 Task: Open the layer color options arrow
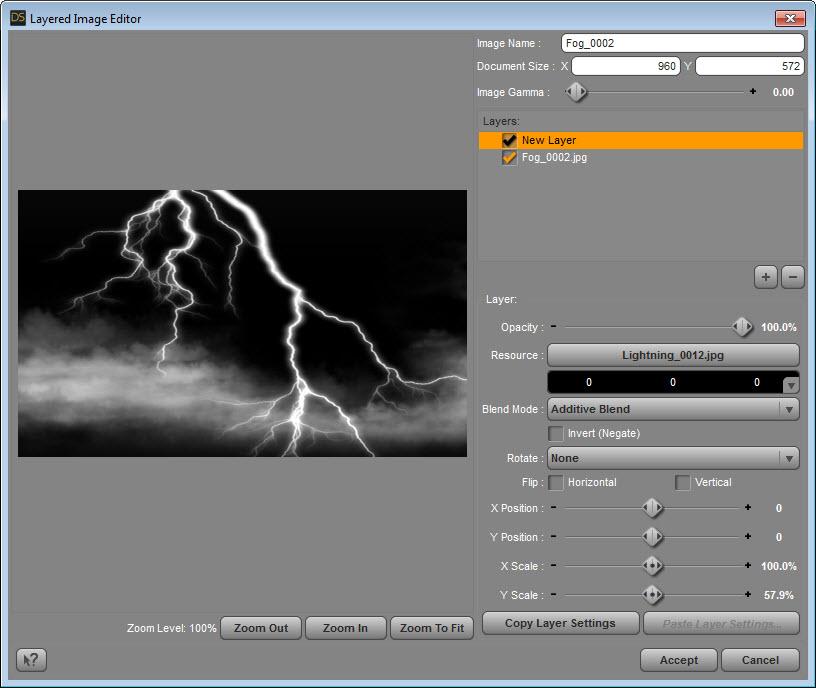pyautogui.click(x=791, y=386)
